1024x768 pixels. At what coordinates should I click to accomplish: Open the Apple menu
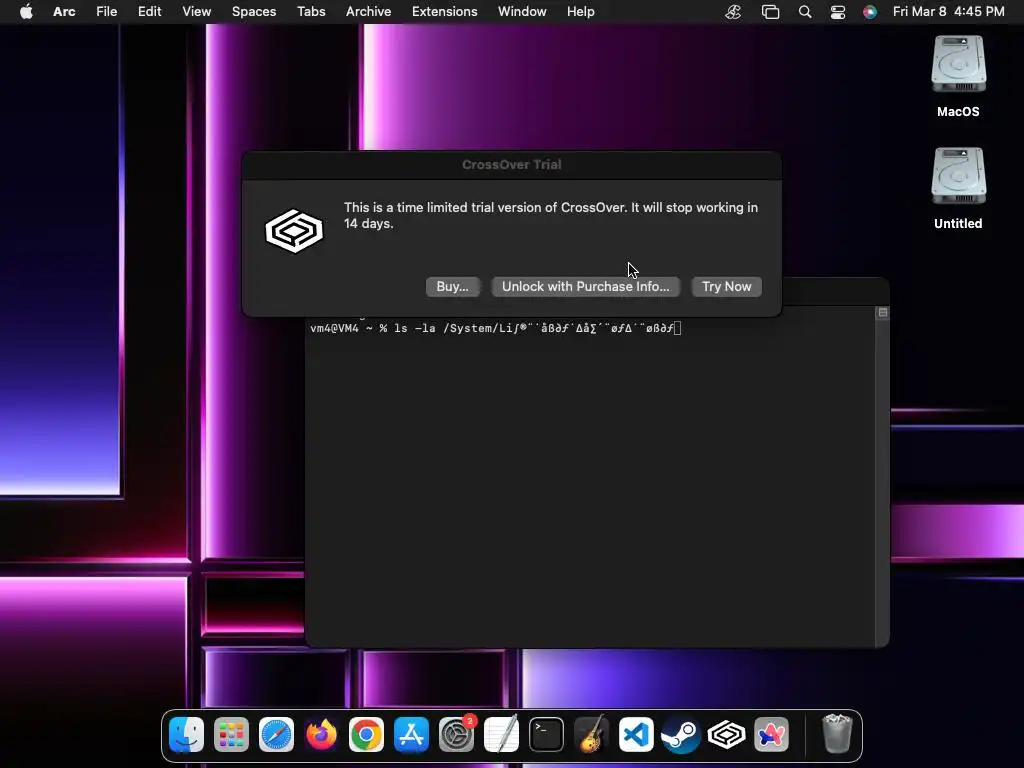tap(26, 12)
